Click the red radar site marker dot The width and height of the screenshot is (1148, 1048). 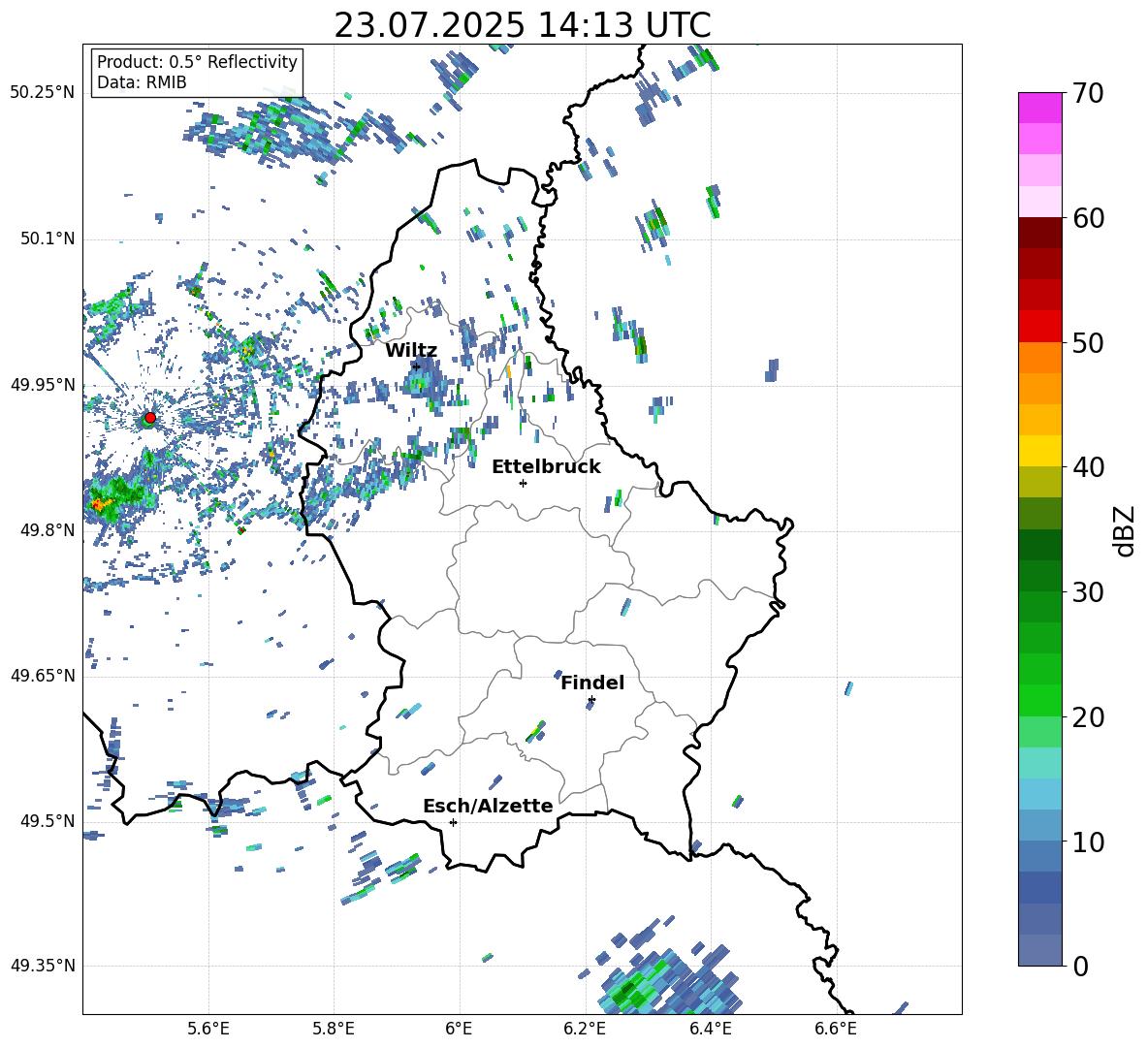[150, 418]
